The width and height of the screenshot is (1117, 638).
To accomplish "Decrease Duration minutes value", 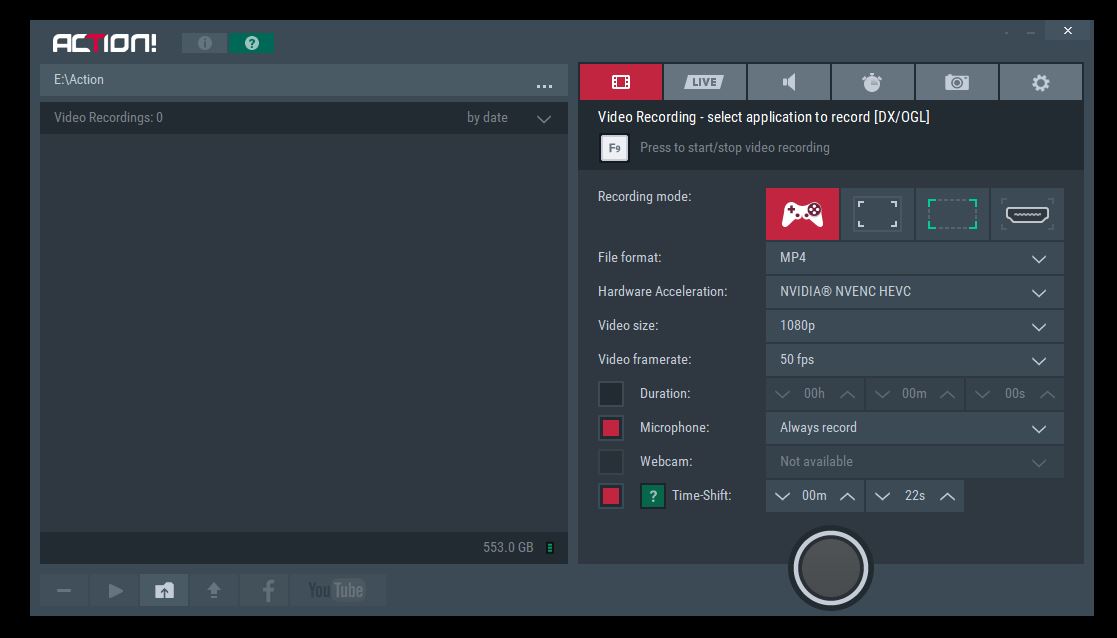I will click(882, 394).
